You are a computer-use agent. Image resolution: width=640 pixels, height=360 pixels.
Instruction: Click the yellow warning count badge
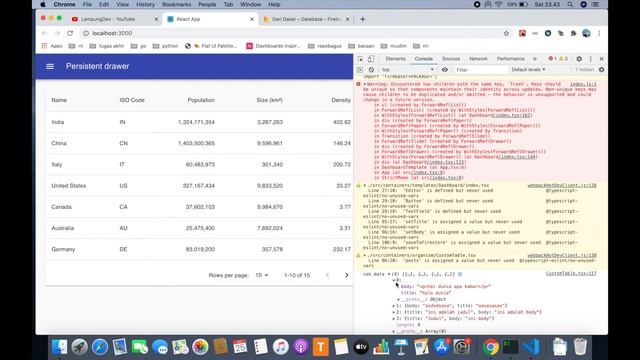tap(563, 59)
